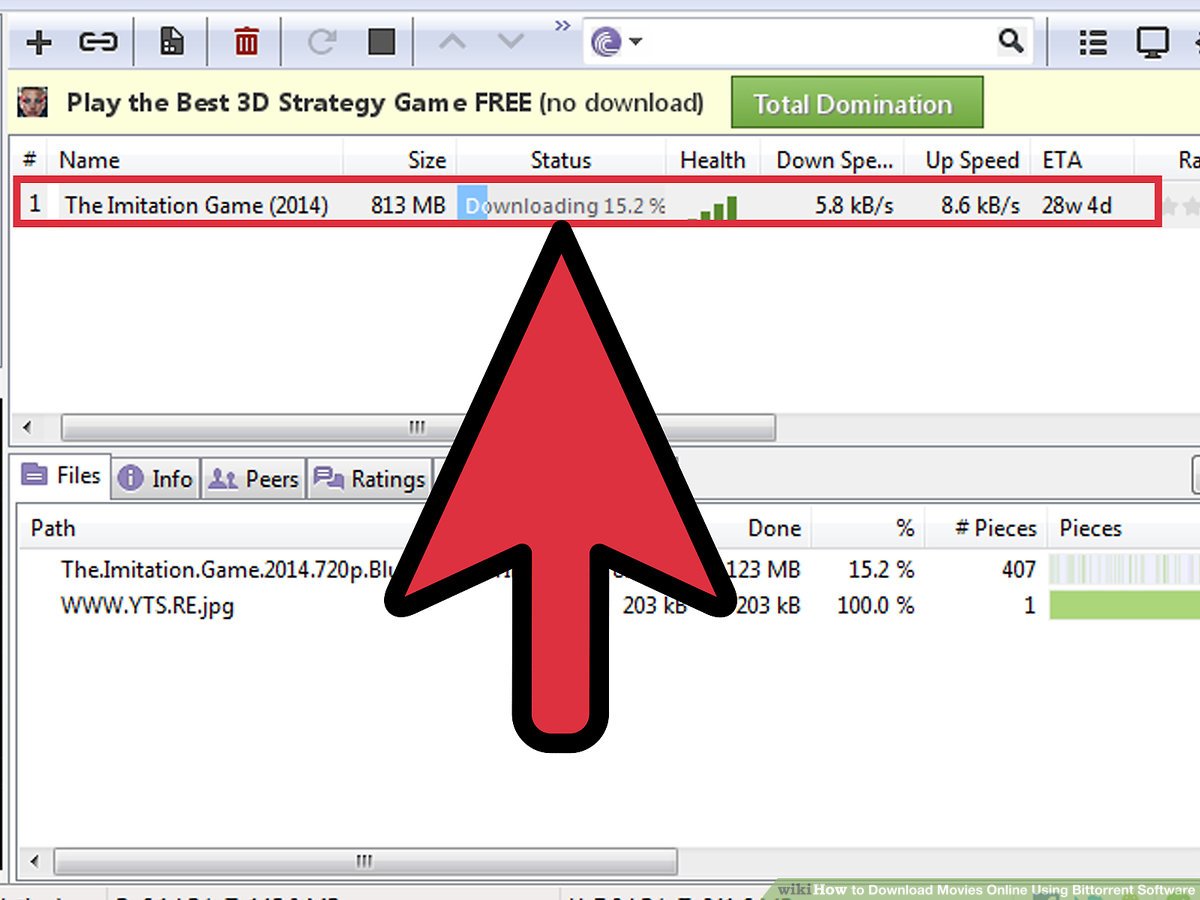The width and height of the screenshot is (1200, 900).
Task: Click the piece count 1 for WWW.YTS.RE.jpg
Action: pos(1029,605)
